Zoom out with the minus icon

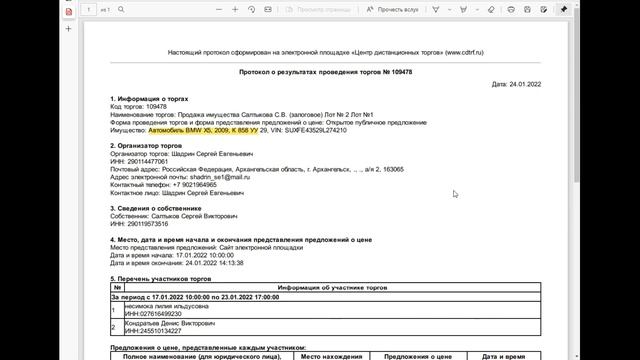219,9
